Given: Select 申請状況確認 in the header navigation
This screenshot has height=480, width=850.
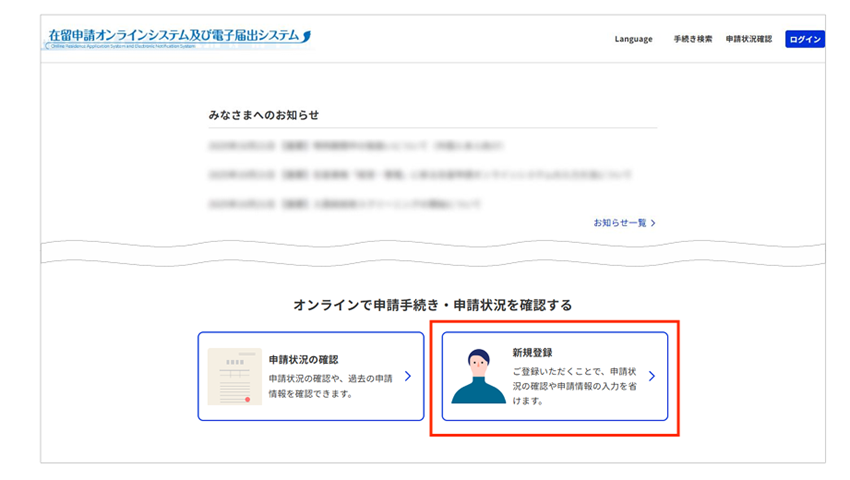Looking at the screenshot, I should pyautogui.click(x=749, y=39).
